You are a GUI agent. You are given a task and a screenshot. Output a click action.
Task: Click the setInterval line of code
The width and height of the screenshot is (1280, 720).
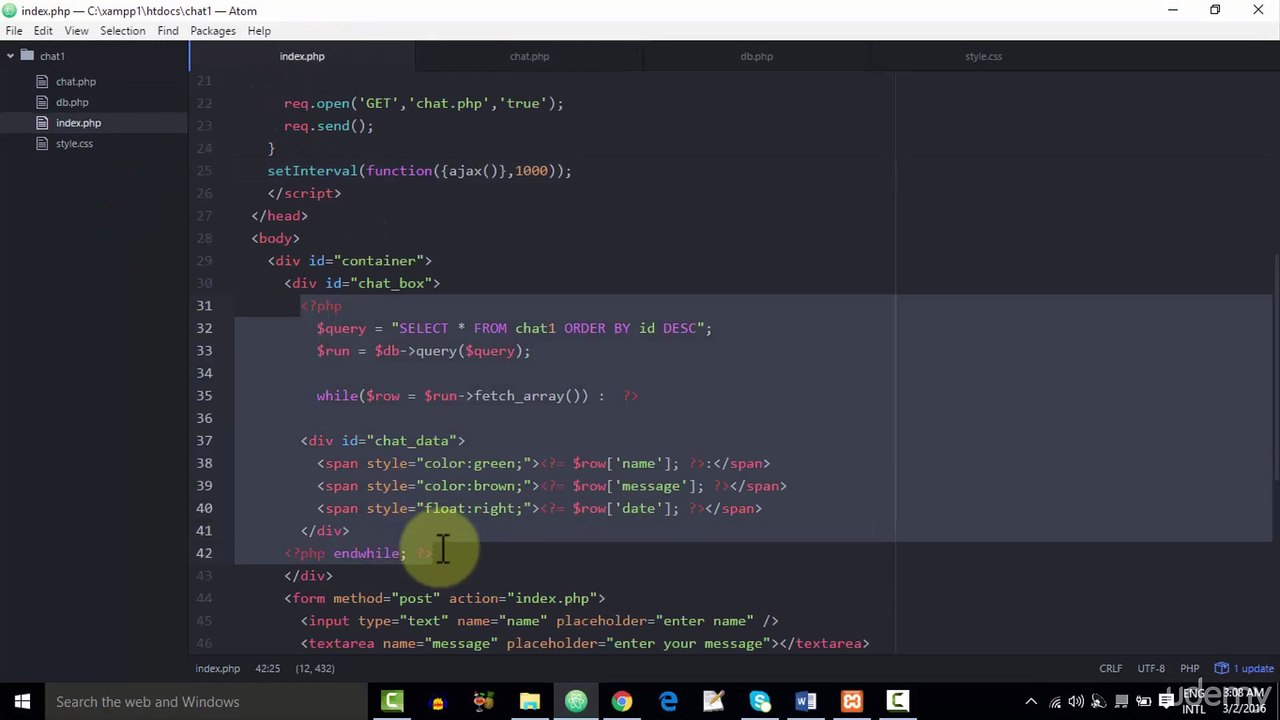(419, 171)
